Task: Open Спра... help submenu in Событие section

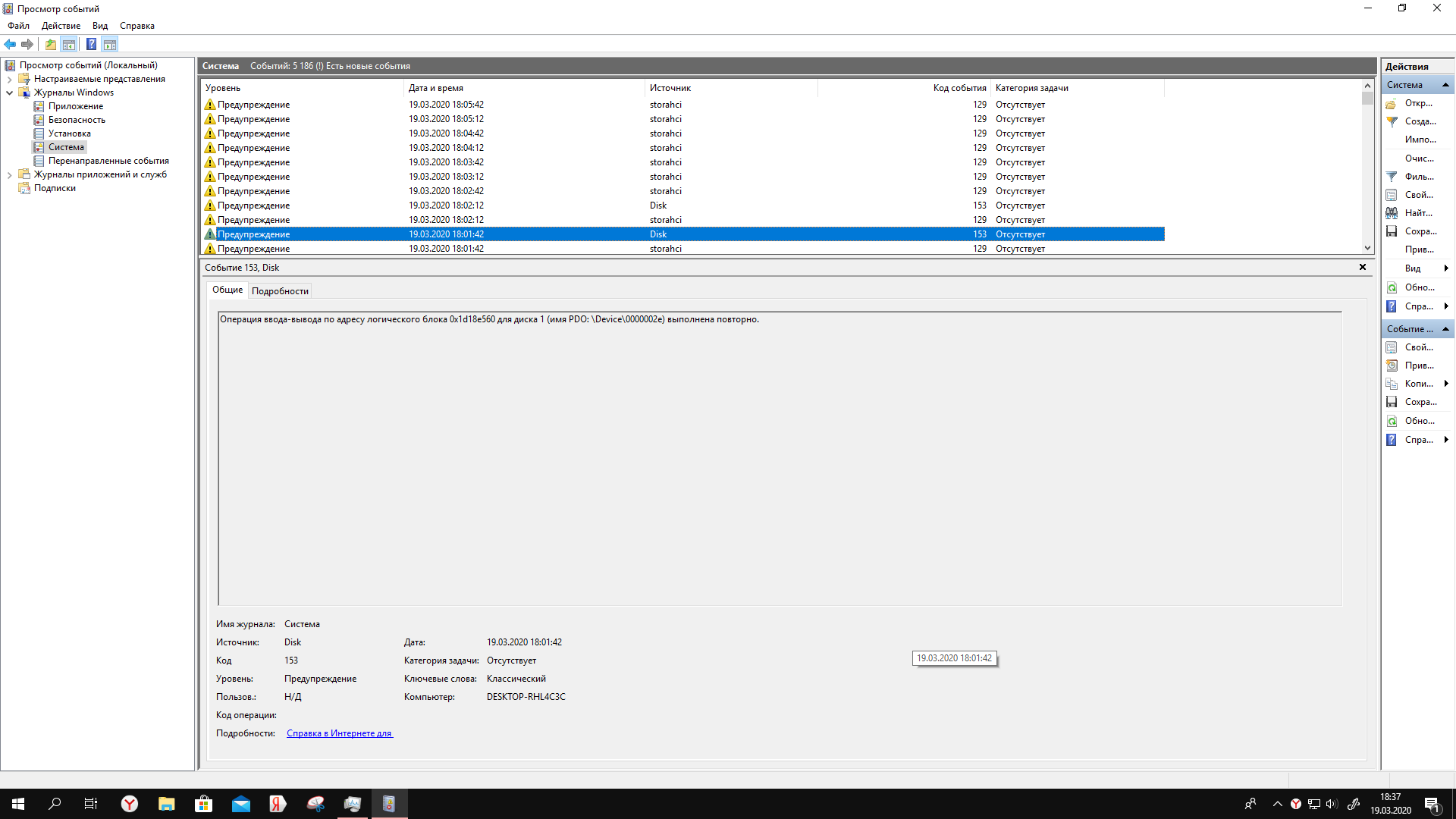Action: [x=1418, y=440]
